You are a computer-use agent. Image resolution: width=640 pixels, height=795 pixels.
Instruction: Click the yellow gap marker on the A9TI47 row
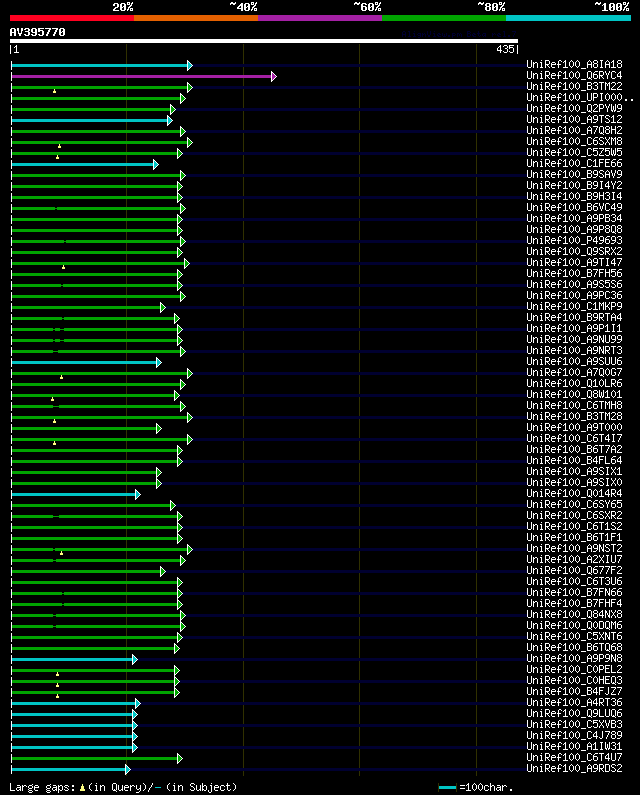(x=63, y=267)
